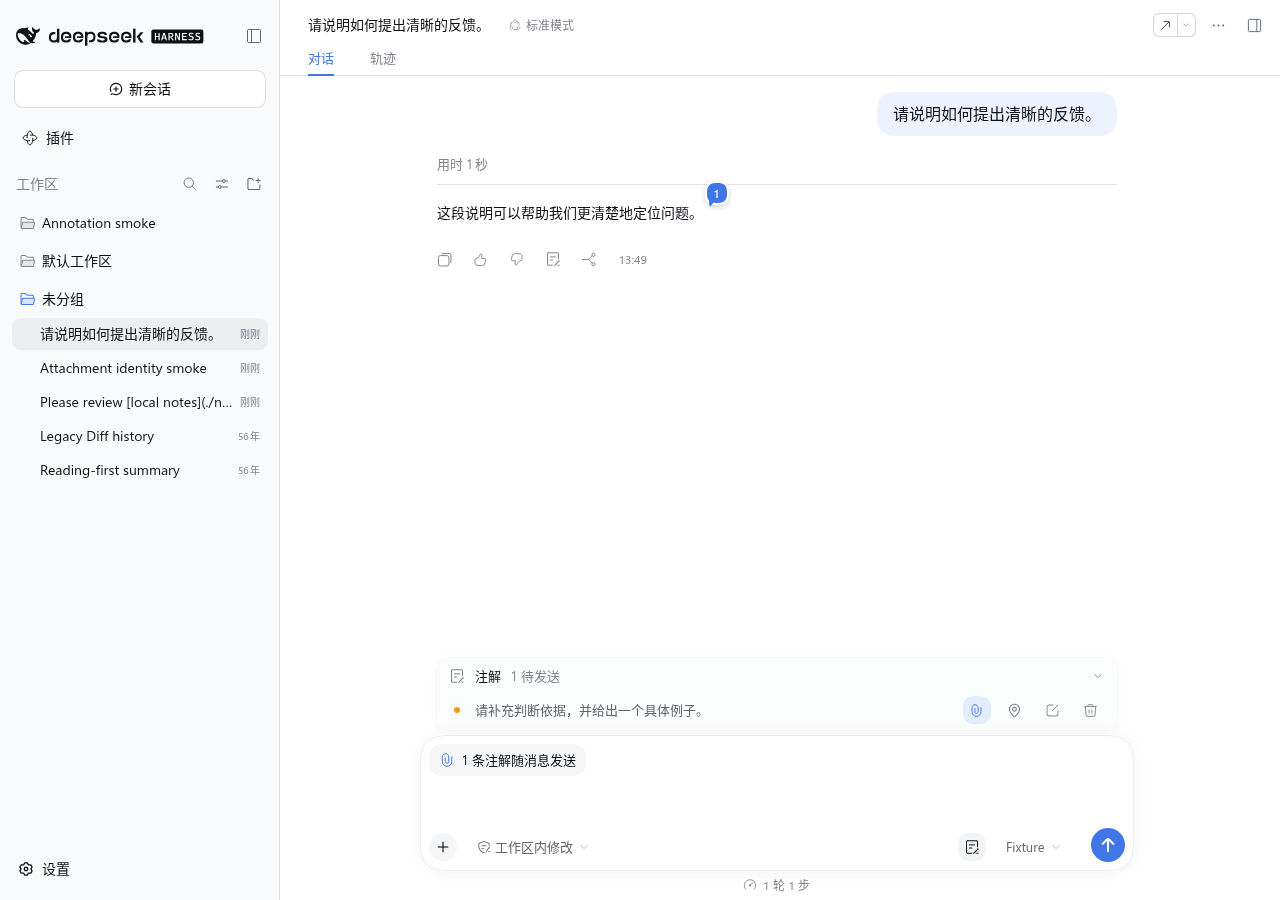Give the reply a thumbs up
Viewport: 1280px width, 900px height.
[x=481, y=260]
